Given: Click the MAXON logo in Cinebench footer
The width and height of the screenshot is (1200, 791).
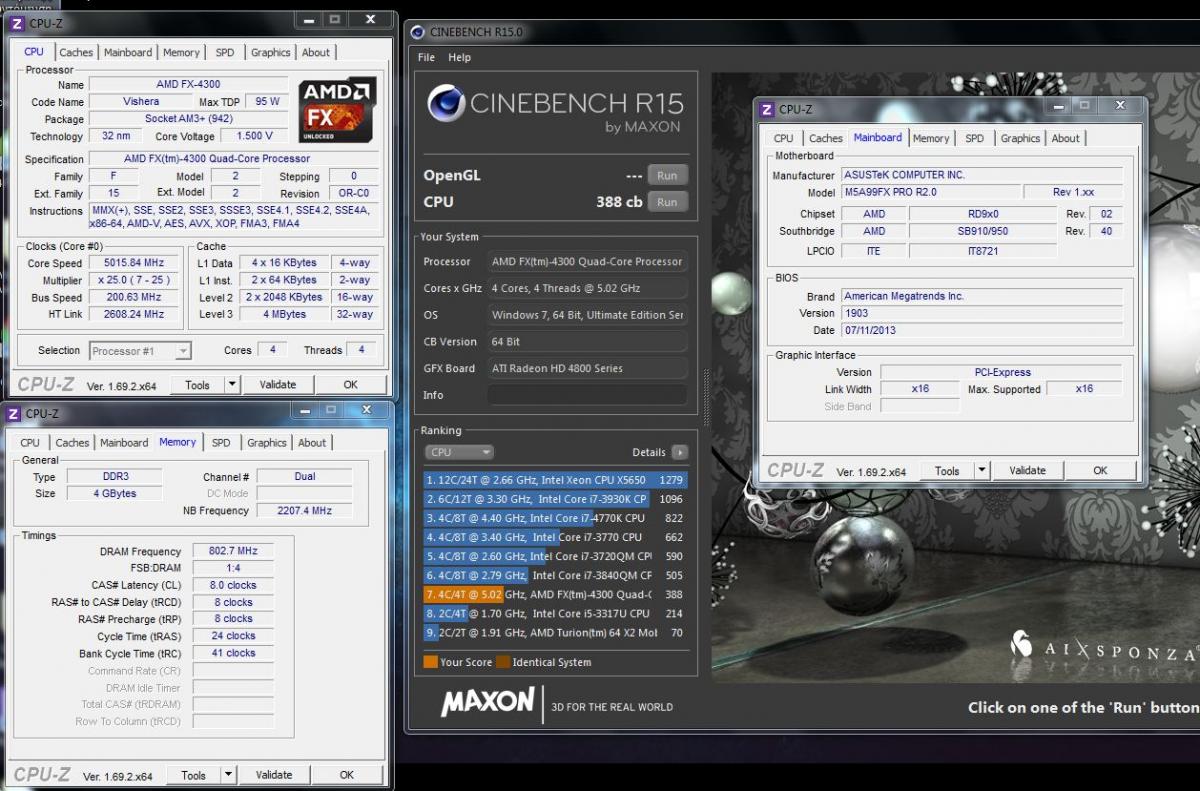Looking at the screenshot, I should 488,703.
